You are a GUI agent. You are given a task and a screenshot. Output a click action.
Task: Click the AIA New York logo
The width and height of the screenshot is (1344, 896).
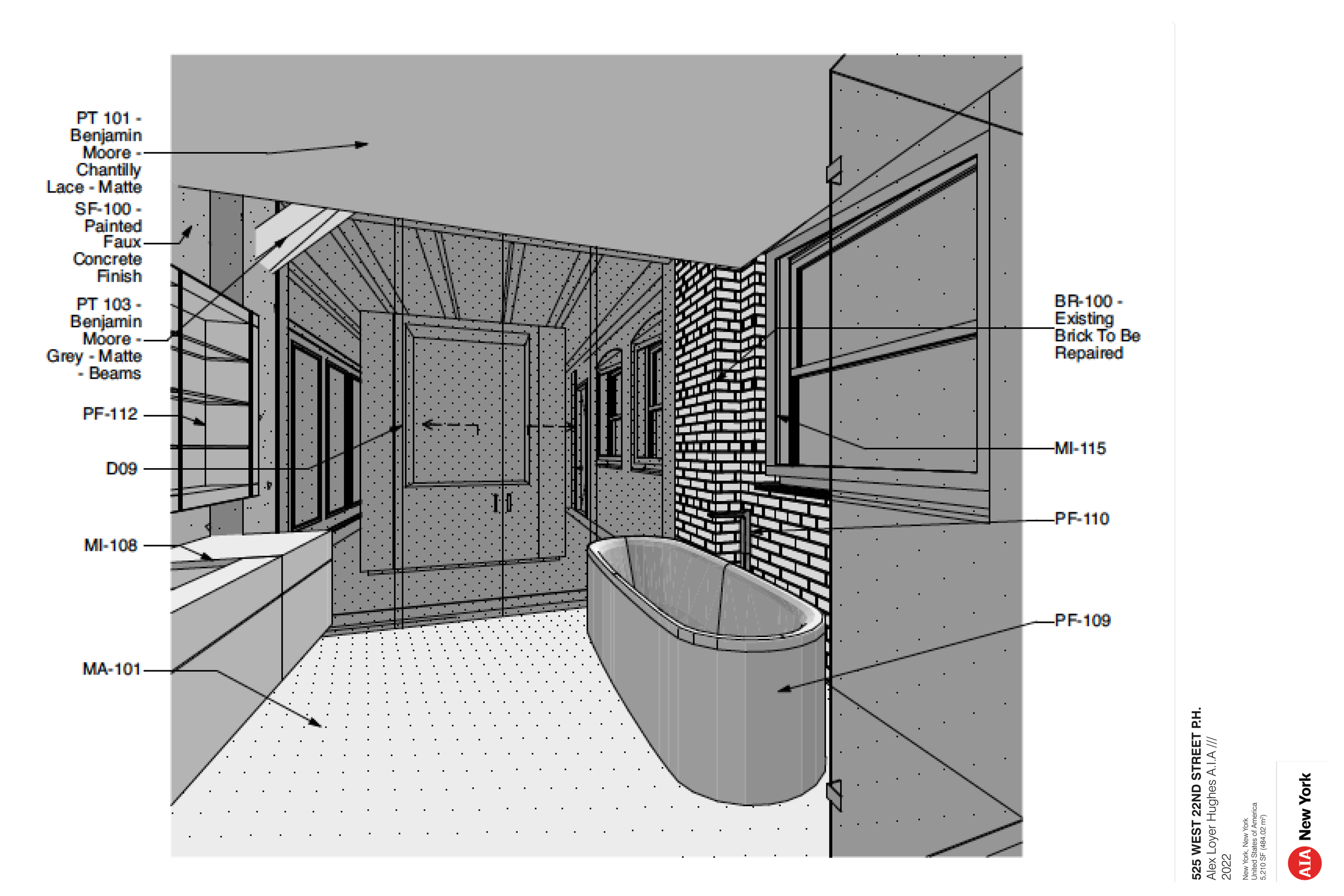(1305, 826)
